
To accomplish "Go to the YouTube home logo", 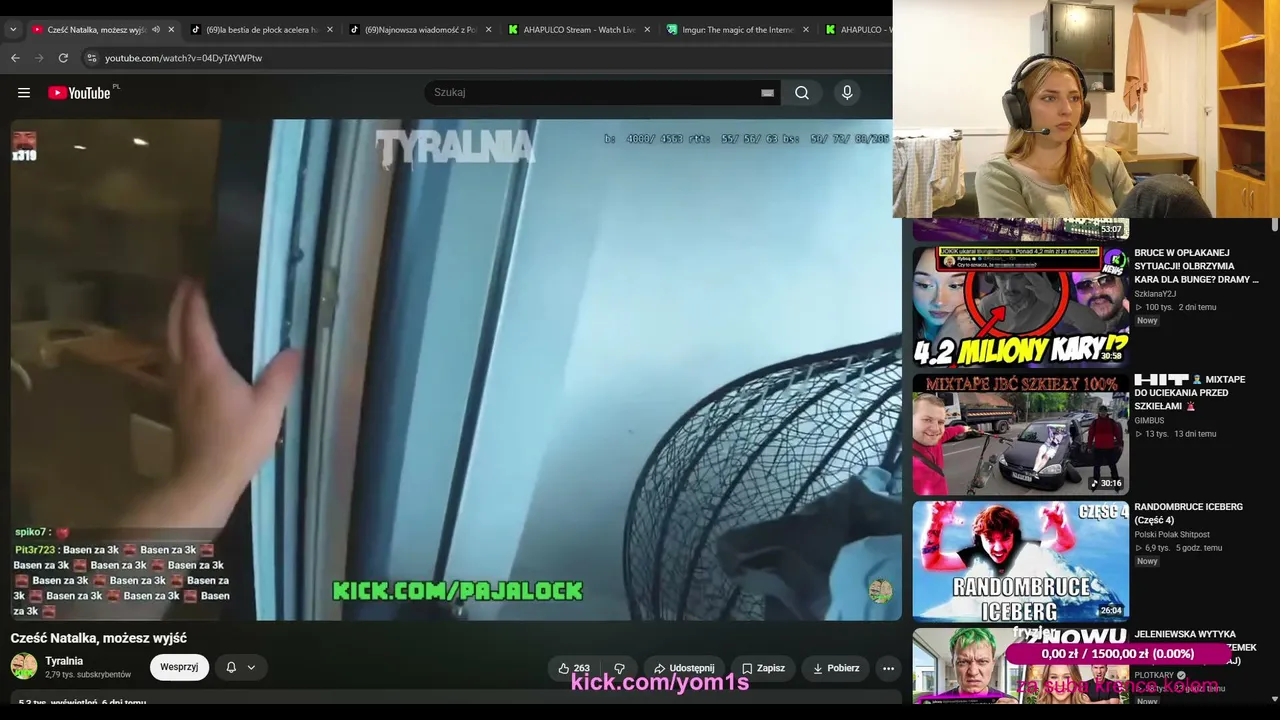I will 79,93.
